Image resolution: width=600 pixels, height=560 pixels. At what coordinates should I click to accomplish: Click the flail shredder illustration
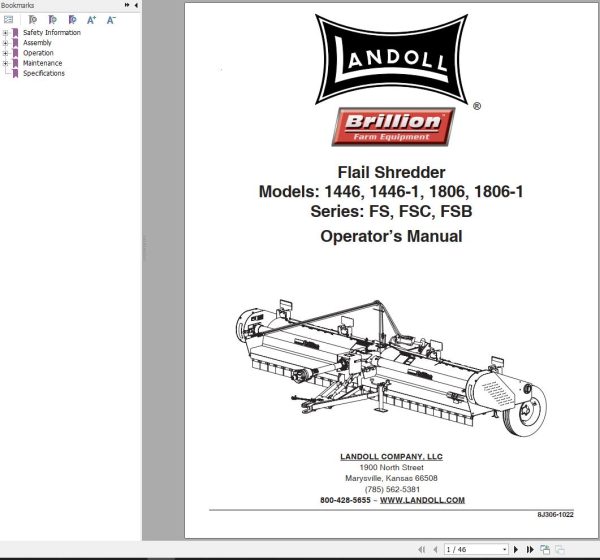391,367
